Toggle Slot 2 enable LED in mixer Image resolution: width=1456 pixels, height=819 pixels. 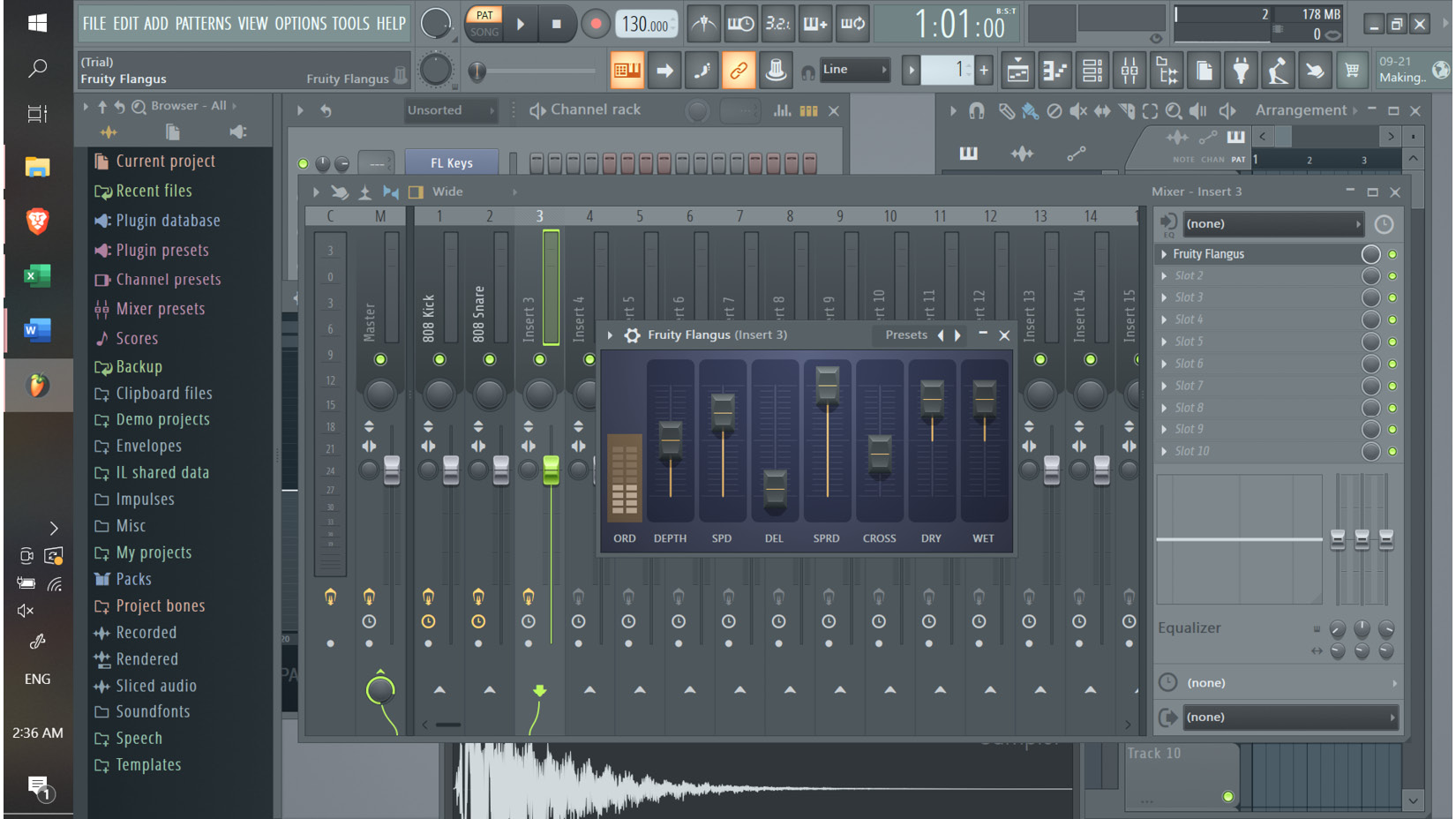(x=1392, y=276)
